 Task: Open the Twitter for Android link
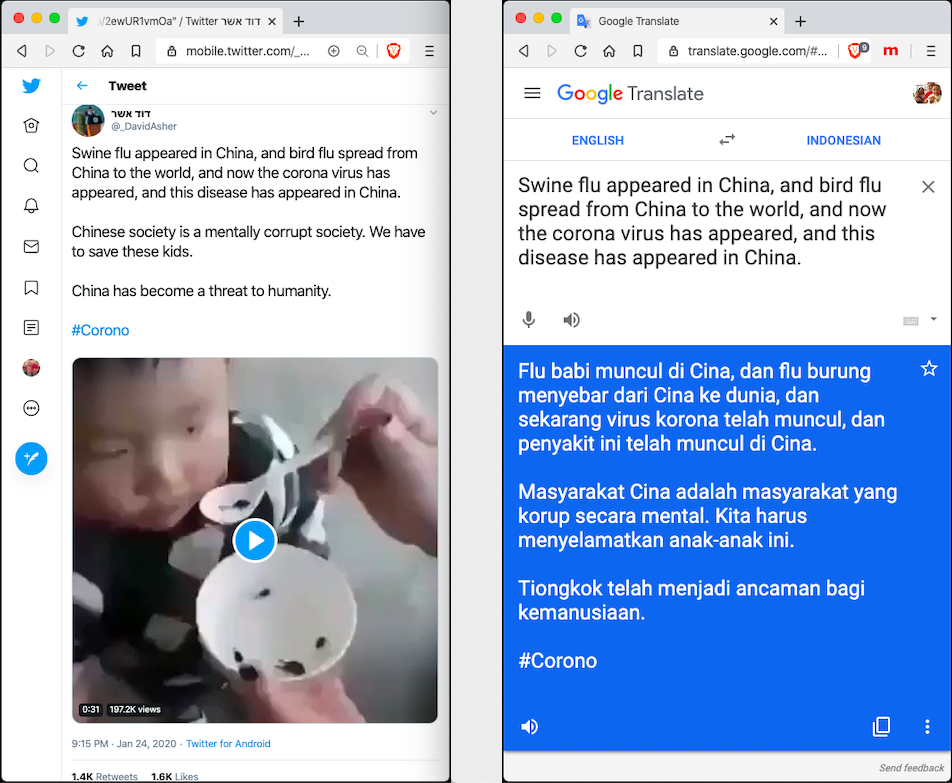pos(228,744)
